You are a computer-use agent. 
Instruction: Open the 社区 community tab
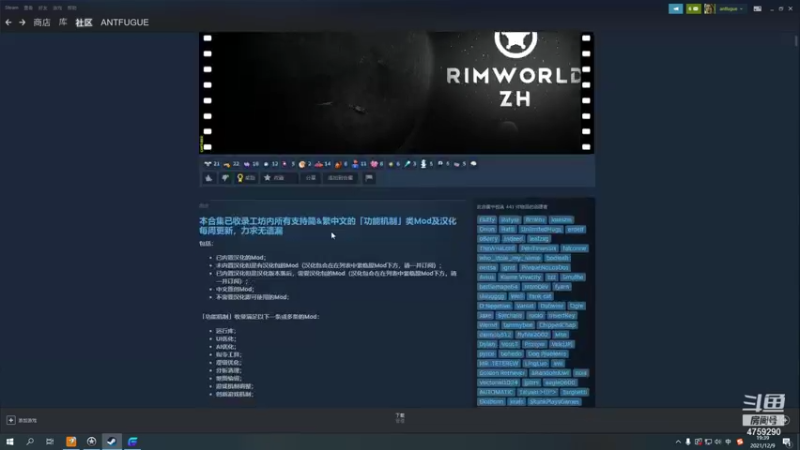pos(84,22)
